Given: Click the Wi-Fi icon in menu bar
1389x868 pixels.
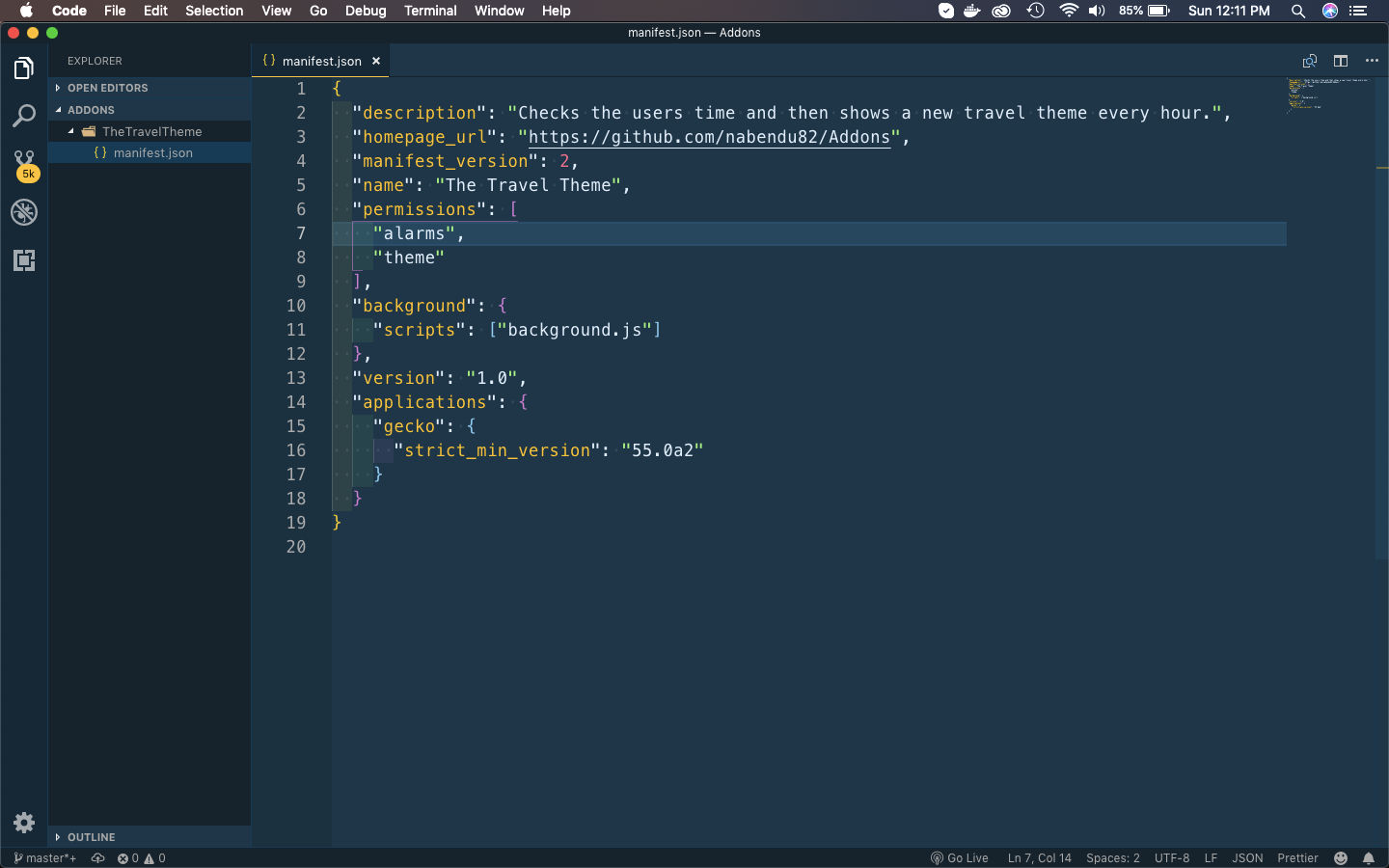Looking at the screenshot, I should 1069,11.
